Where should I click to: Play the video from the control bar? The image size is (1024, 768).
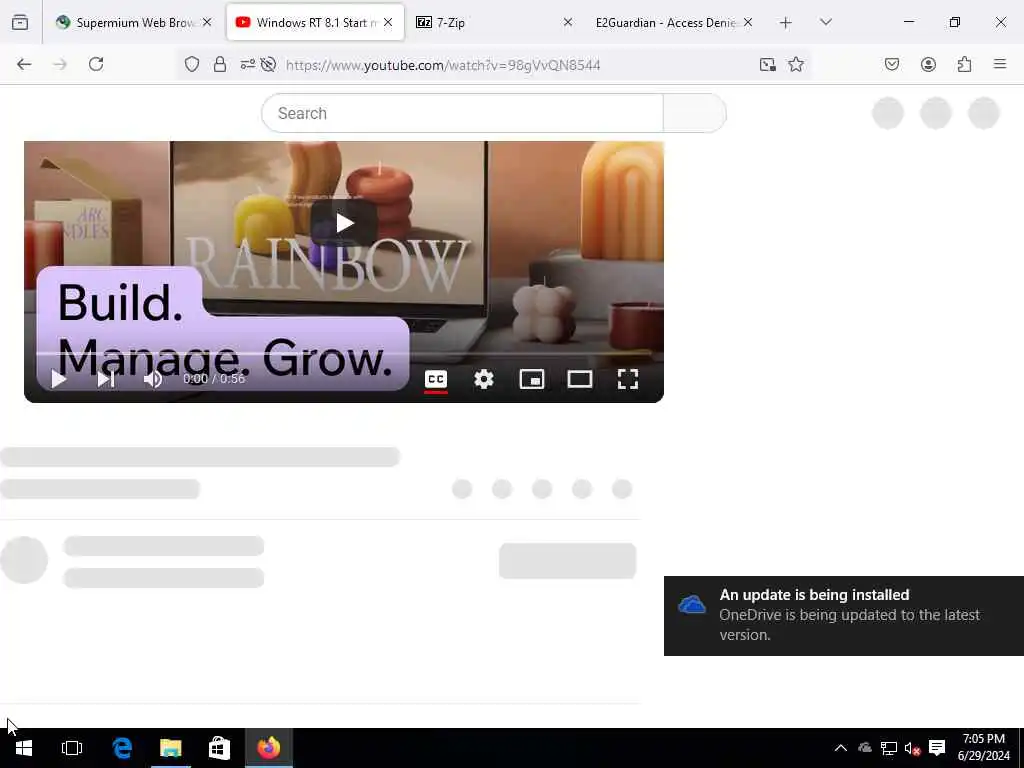pos(59,379)
